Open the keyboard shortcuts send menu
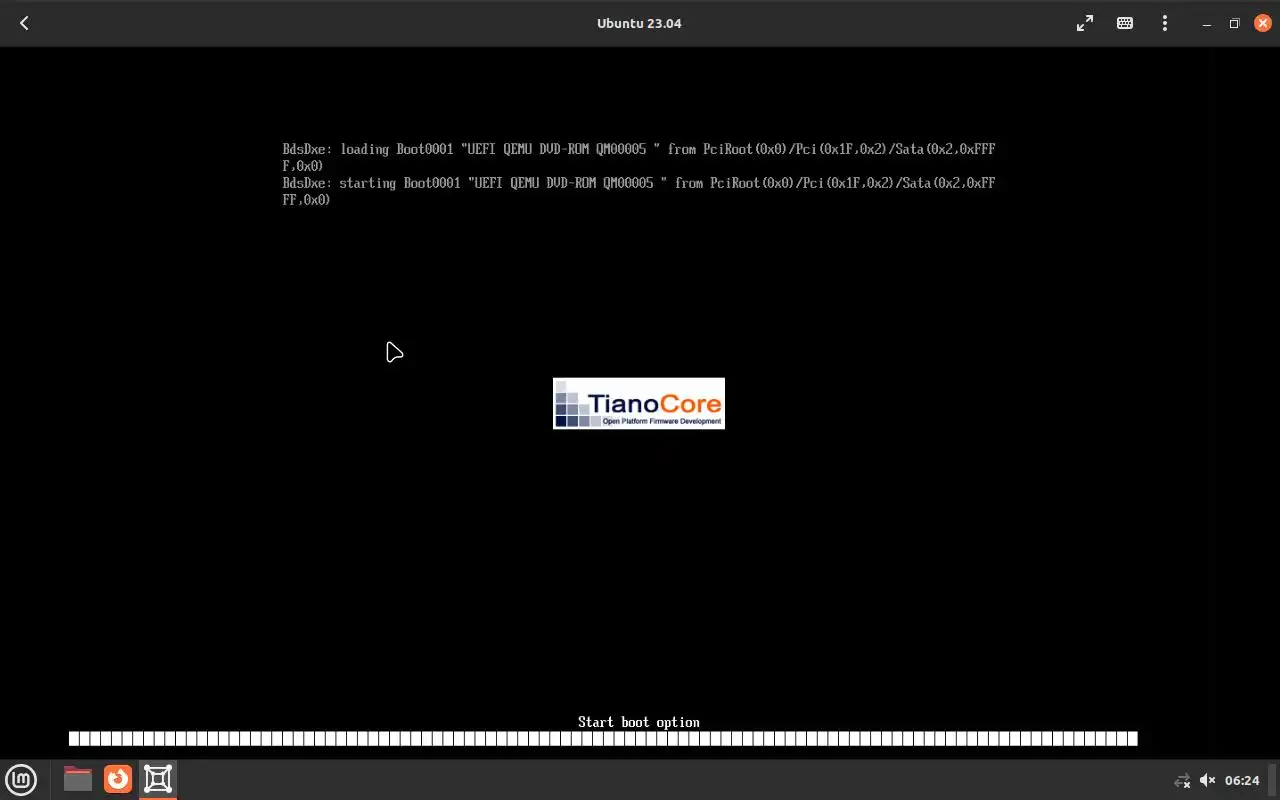 pos(1125,23)
